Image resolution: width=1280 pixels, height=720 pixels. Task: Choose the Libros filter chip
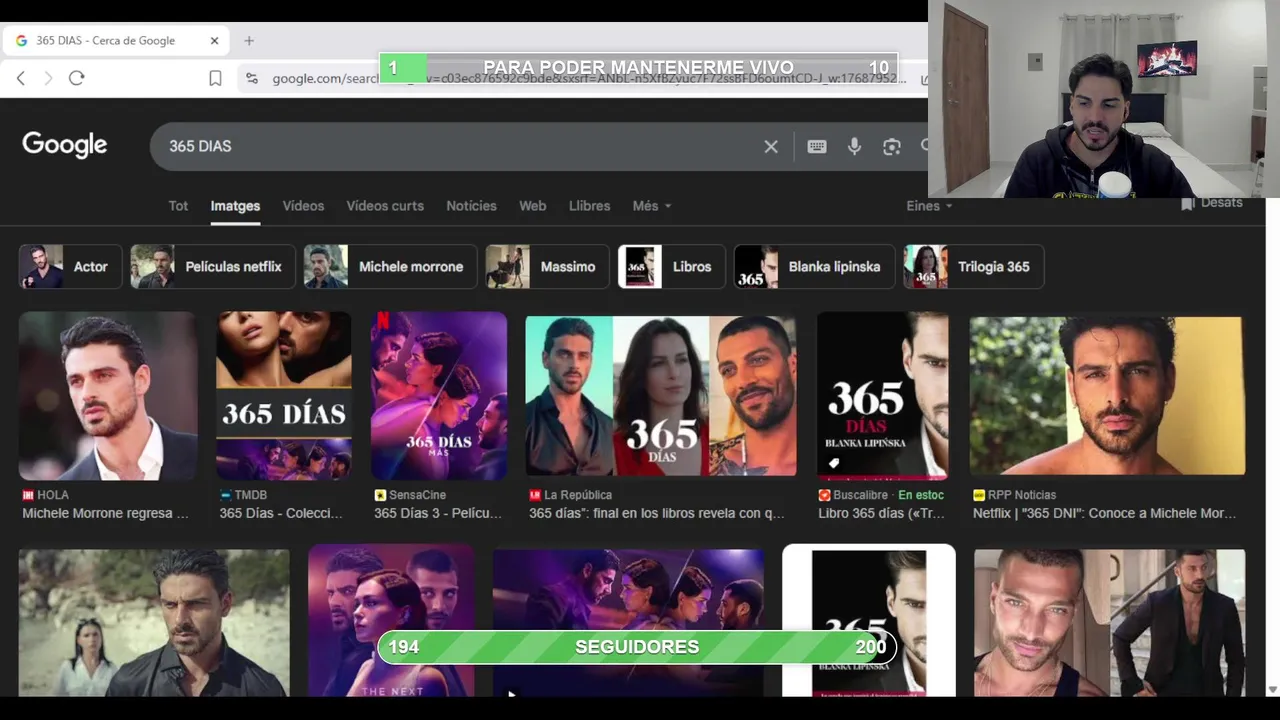672,267
